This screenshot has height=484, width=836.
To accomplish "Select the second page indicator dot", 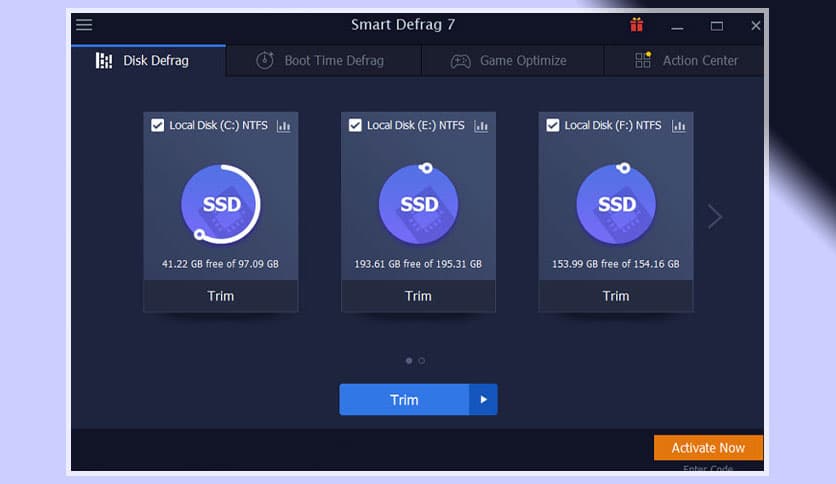I will 422,361.
